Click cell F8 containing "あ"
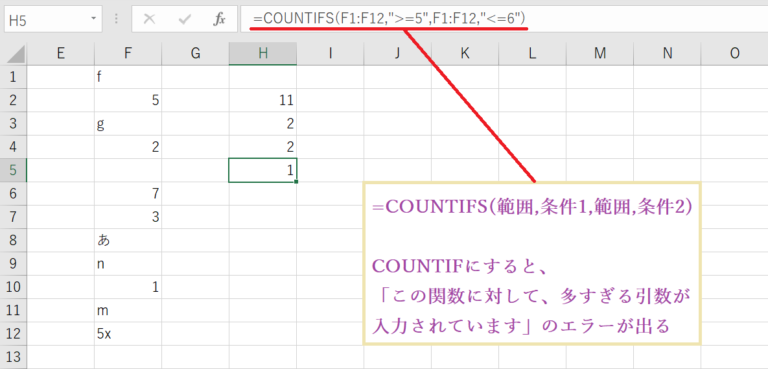This screenshot has height=369, width=768. click(x=128, y=241)
